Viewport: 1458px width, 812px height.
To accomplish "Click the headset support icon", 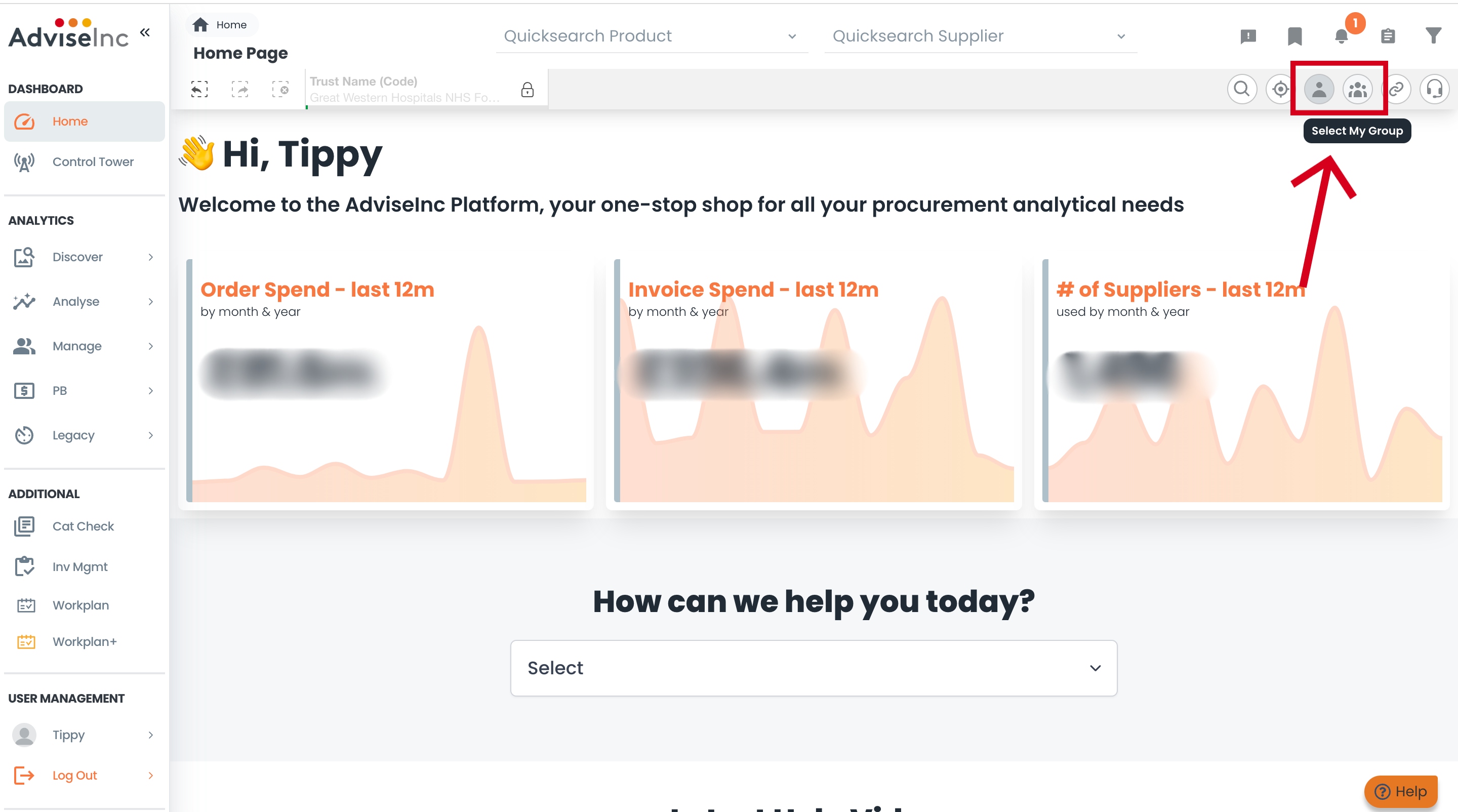I will [x=1434, y=90].
